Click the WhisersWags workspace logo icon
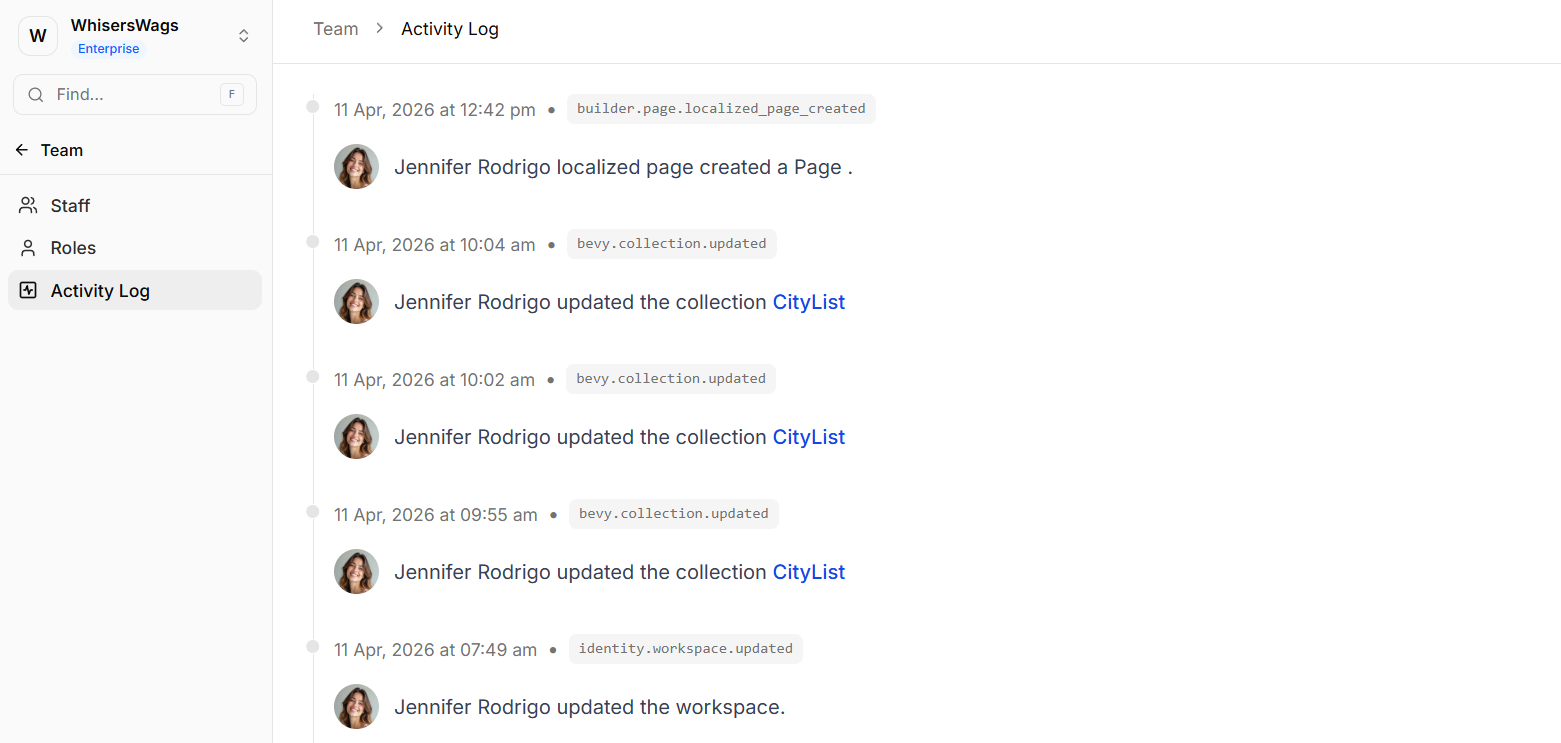 click(x=38, y=36)
